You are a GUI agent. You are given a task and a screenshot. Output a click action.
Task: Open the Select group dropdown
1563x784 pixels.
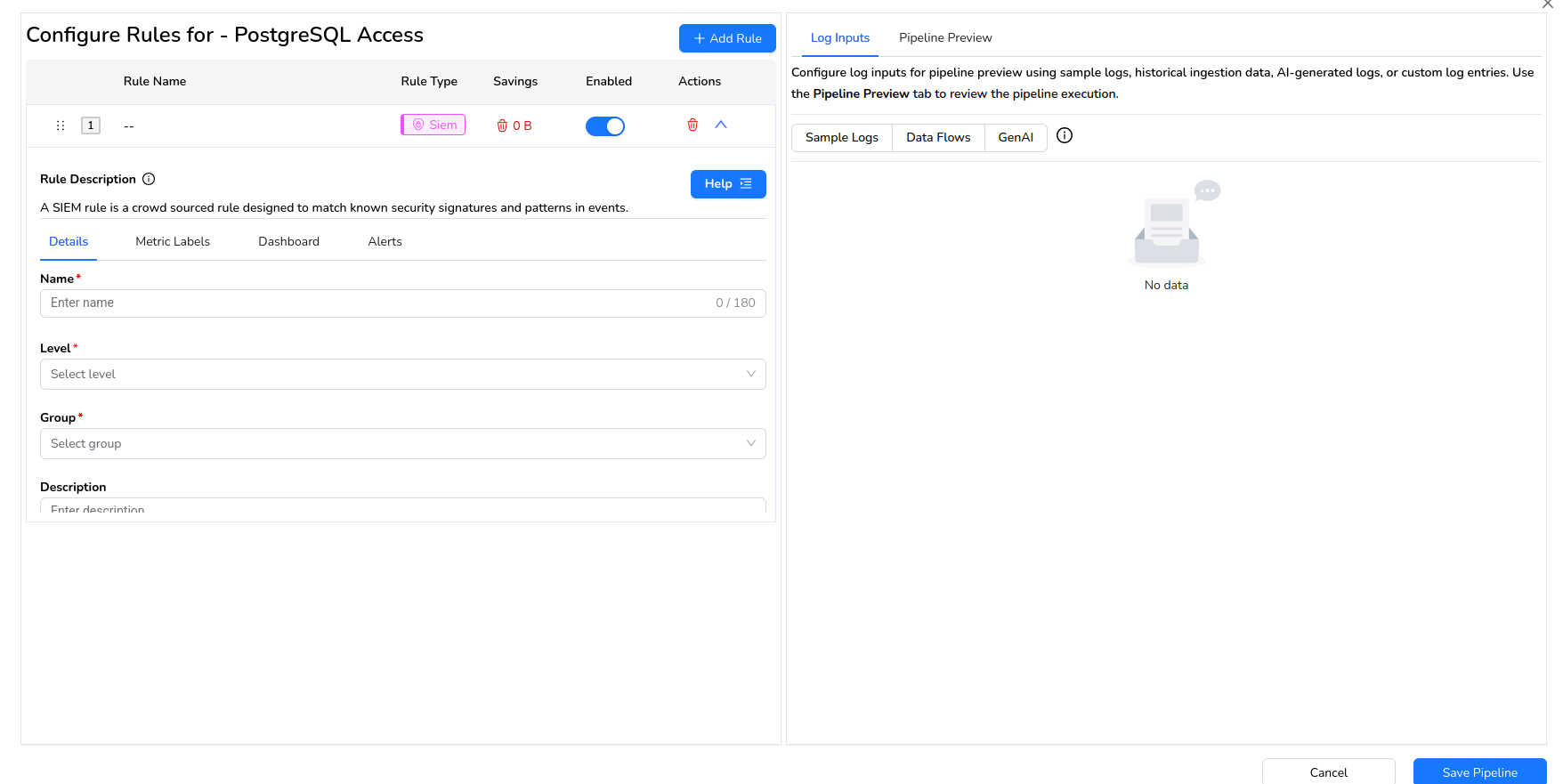pyautogui.click(x=402, y=444)
